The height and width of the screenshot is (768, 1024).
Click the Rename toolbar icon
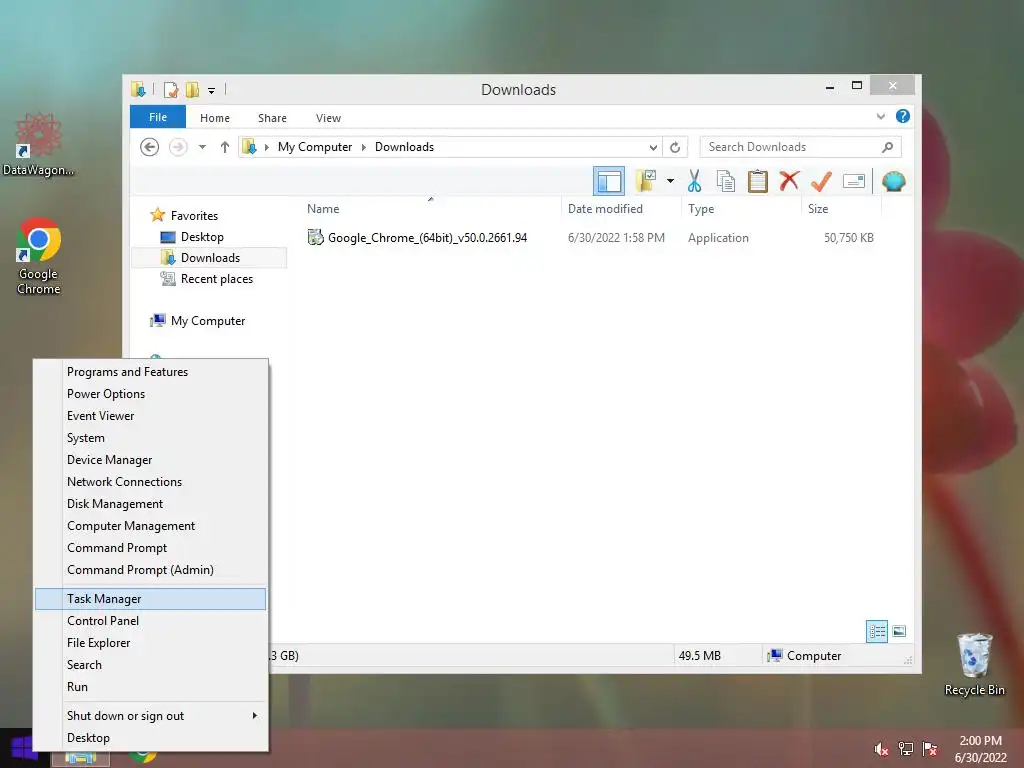(x=854, y=181)
